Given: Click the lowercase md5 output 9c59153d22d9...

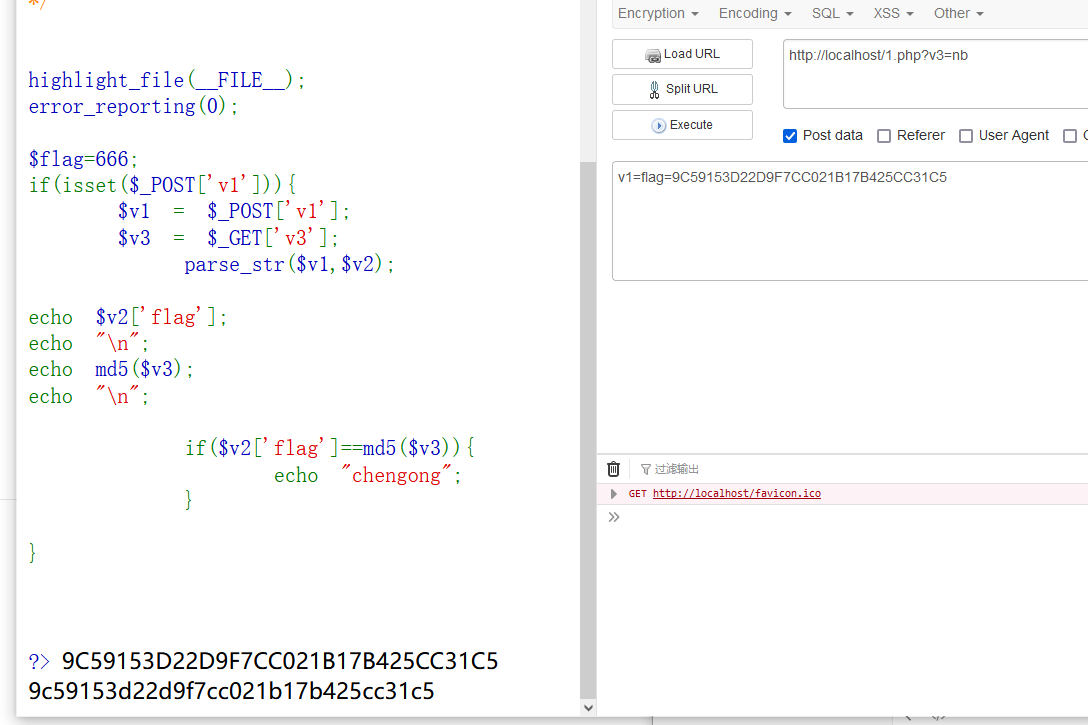Looking at the screenshot, I should (x=231, y=691).
